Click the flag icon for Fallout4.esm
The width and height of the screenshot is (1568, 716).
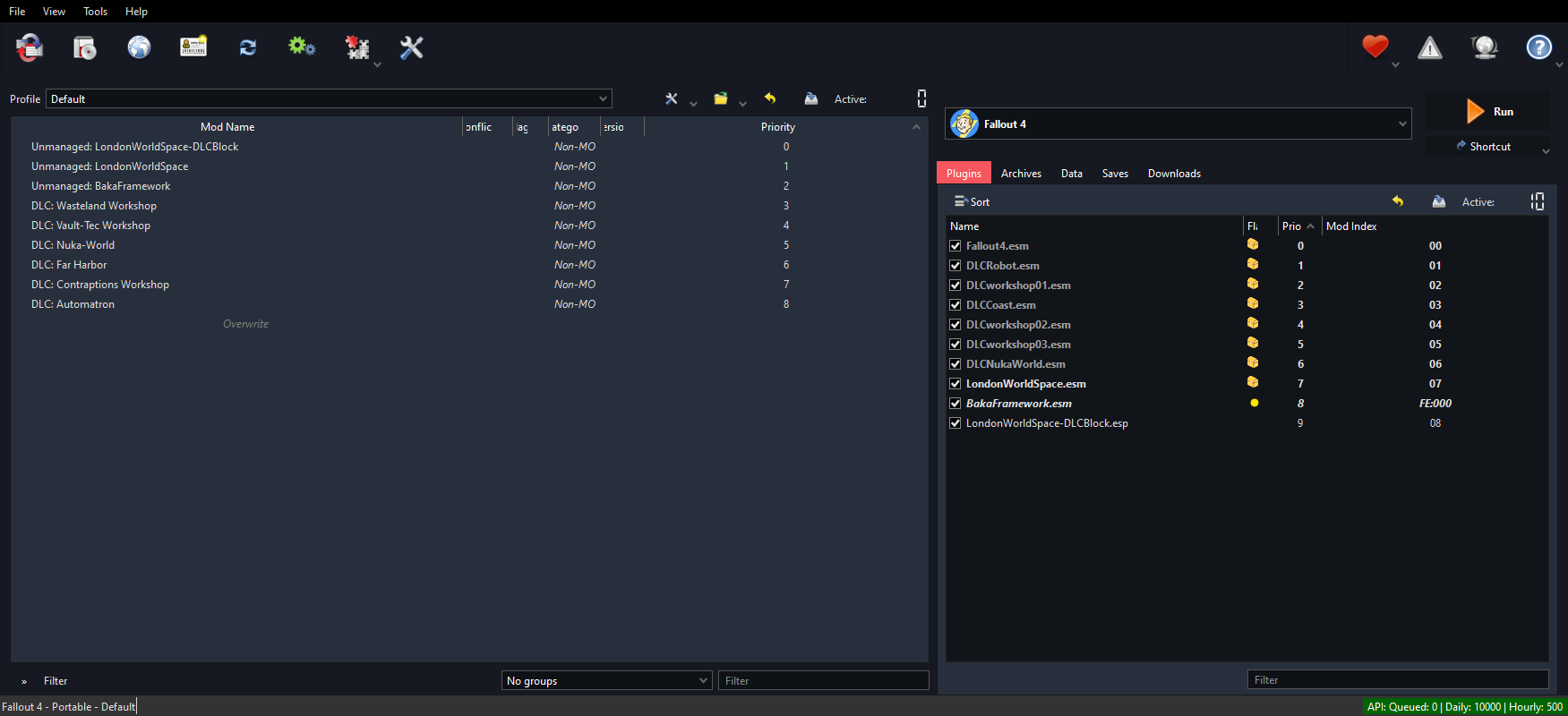click(x=1253, y=244)
